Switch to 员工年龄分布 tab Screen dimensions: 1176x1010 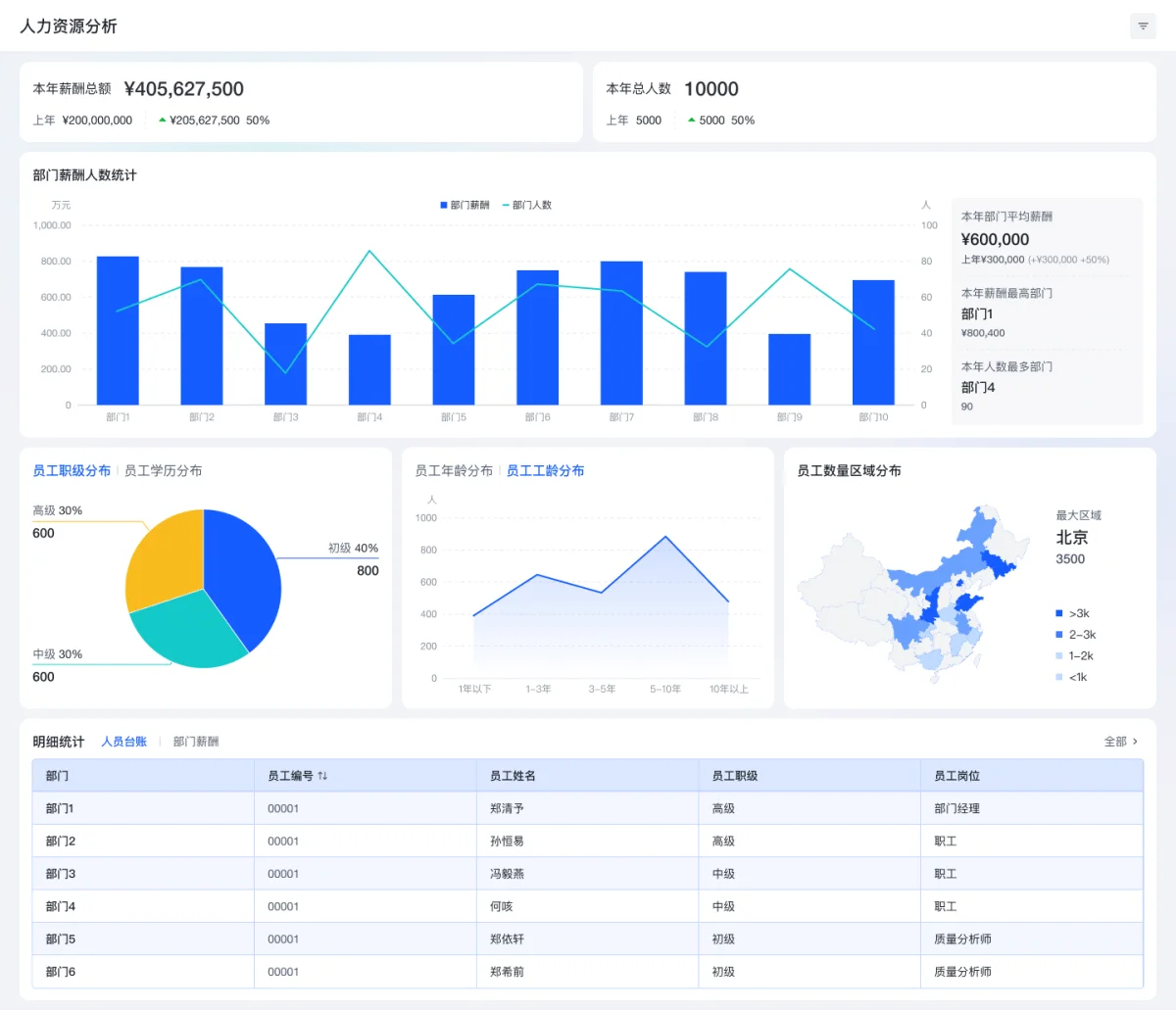454,470
